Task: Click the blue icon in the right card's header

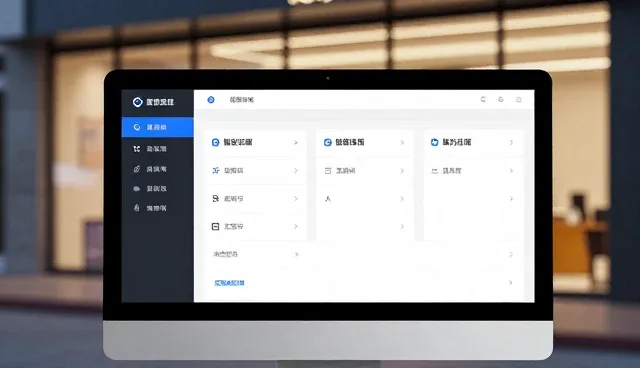Action: [435, 142]
